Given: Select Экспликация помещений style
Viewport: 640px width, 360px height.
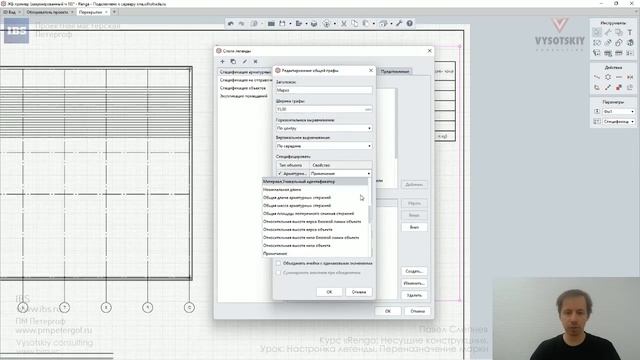Looking at the screenshot, I should tap(244, 96).
